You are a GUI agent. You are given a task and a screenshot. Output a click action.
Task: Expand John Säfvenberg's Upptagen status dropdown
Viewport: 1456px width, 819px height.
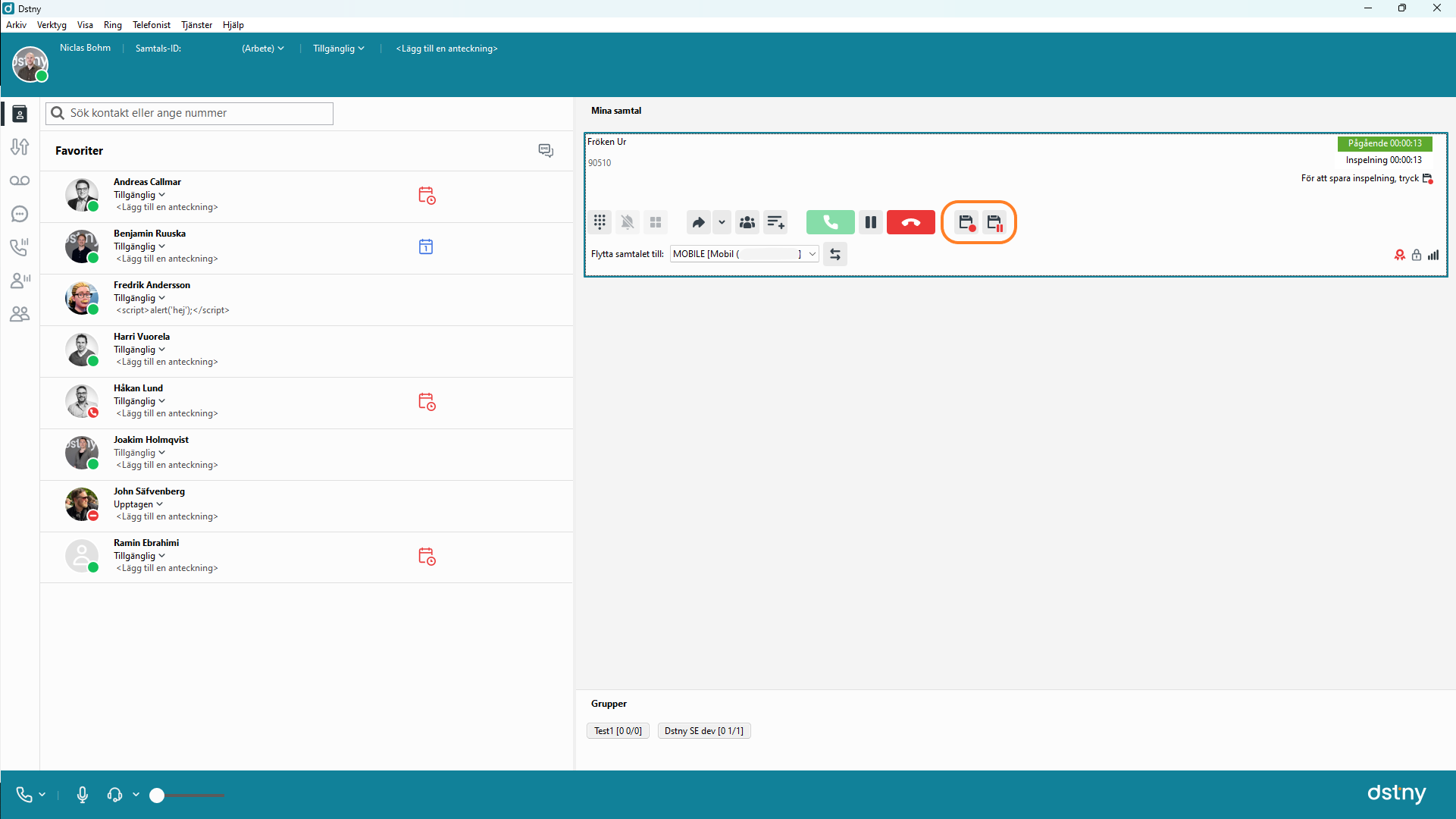point(138,504)
